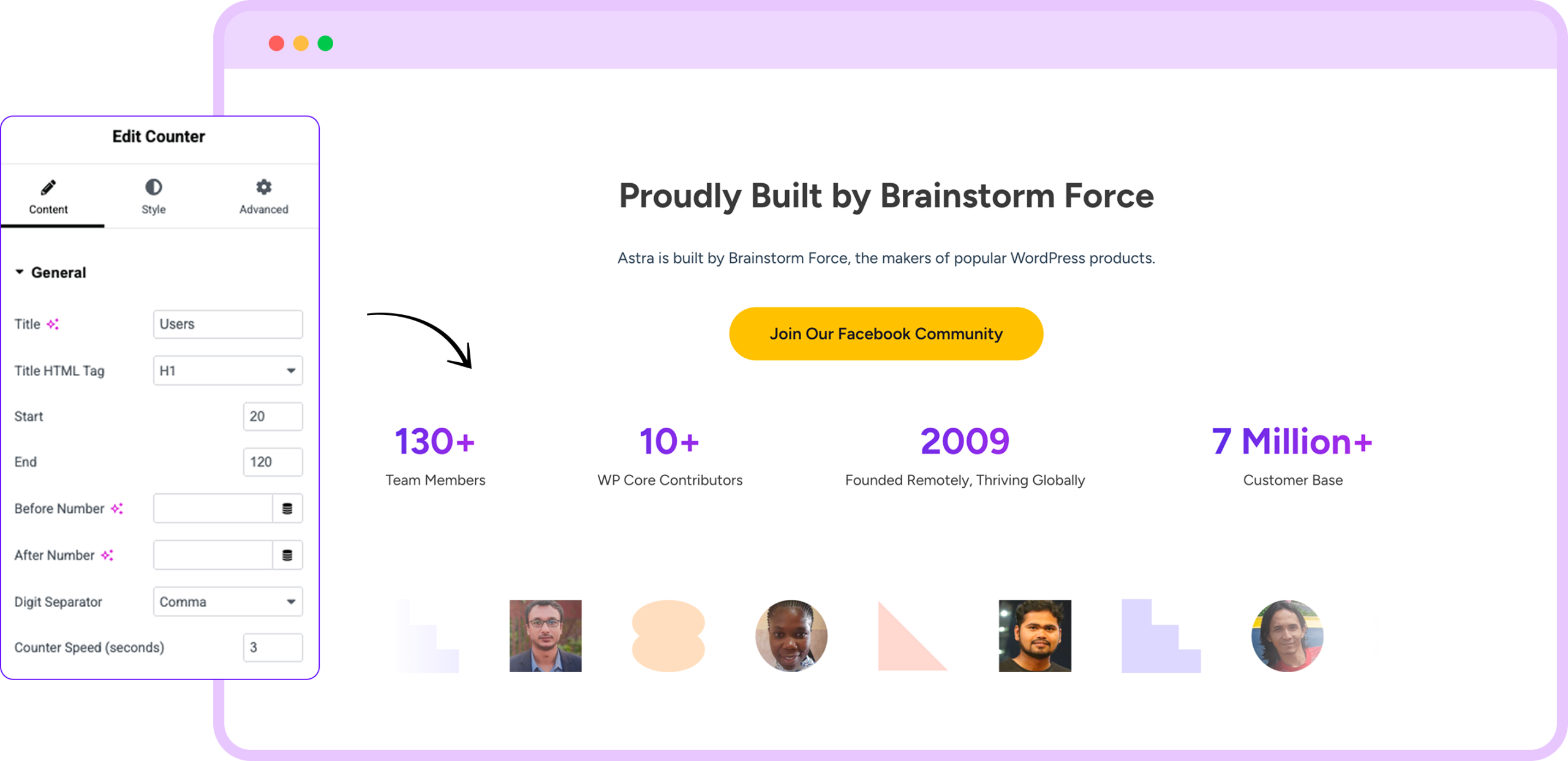Click AI sparkle icon beside After Number
1568x761 pixels.
[x=107, y=555]
